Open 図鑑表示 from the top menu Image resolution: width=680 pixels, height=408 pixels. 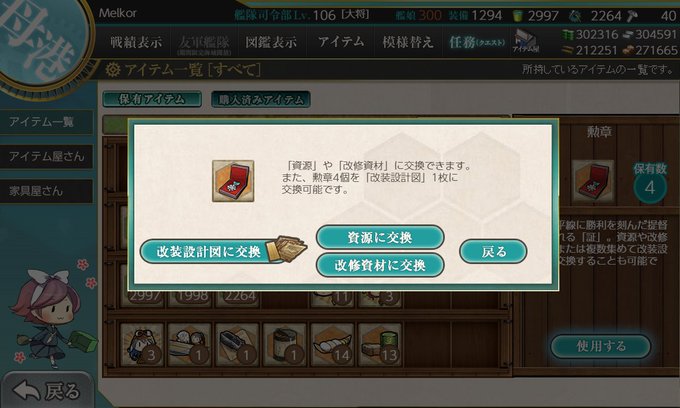(271, 42)
